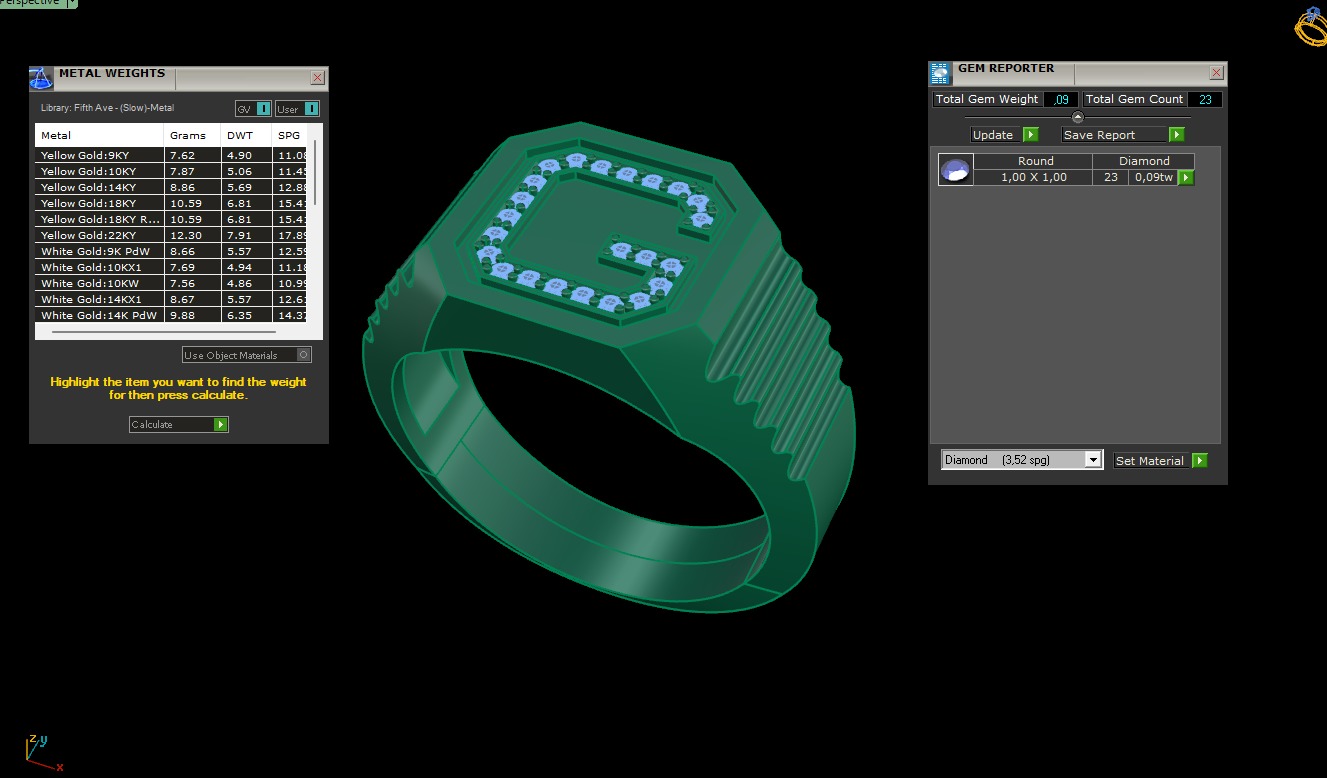
Task: Click the Round shape cell
Action: 1035,161
